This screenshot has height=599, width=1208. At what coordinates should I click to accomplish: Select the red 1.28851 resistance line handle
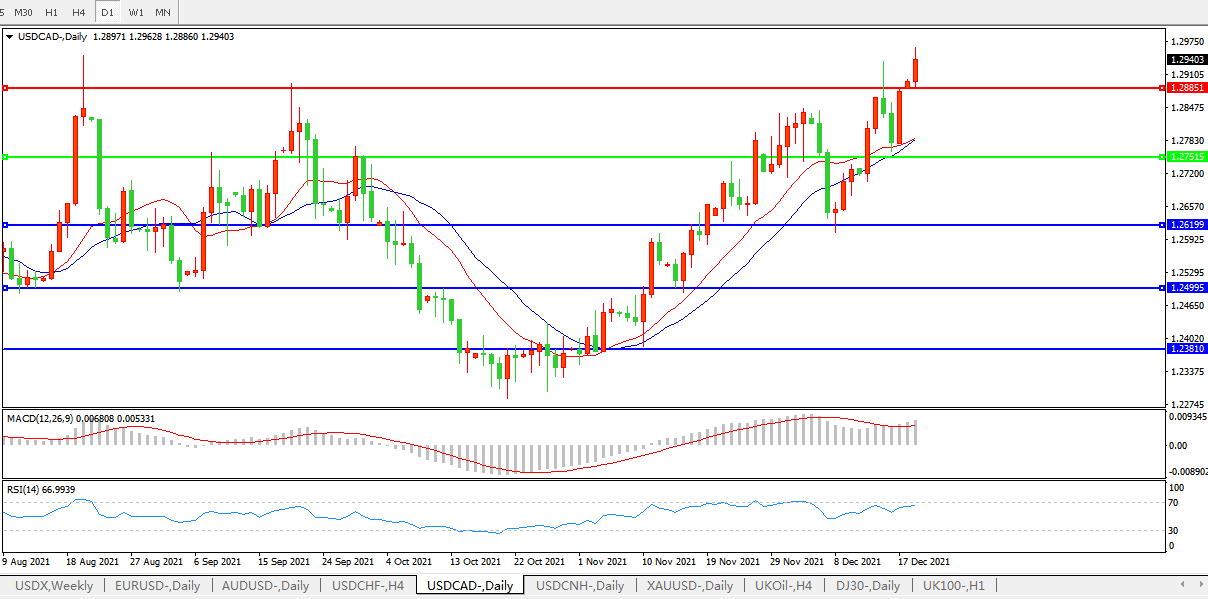click(x=6, y=88)
